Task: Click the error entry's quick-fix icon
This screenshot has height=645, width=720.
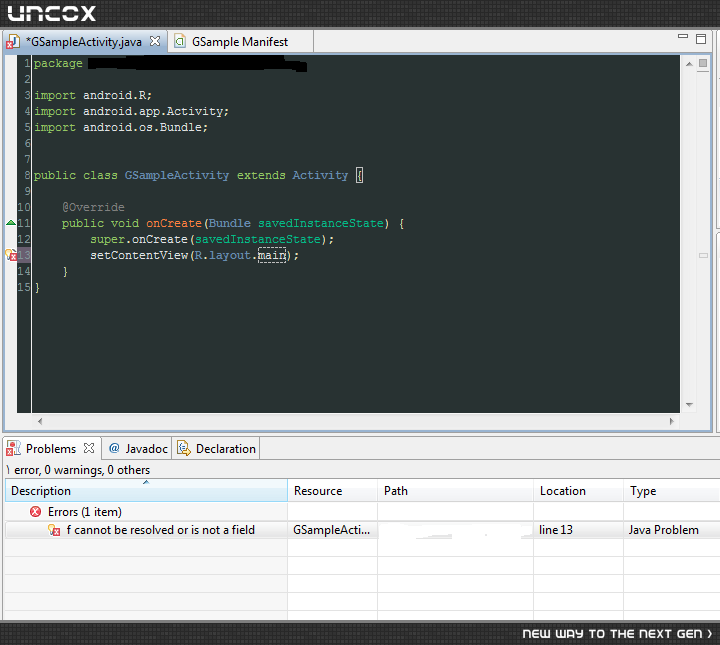Action: [54, 530]
